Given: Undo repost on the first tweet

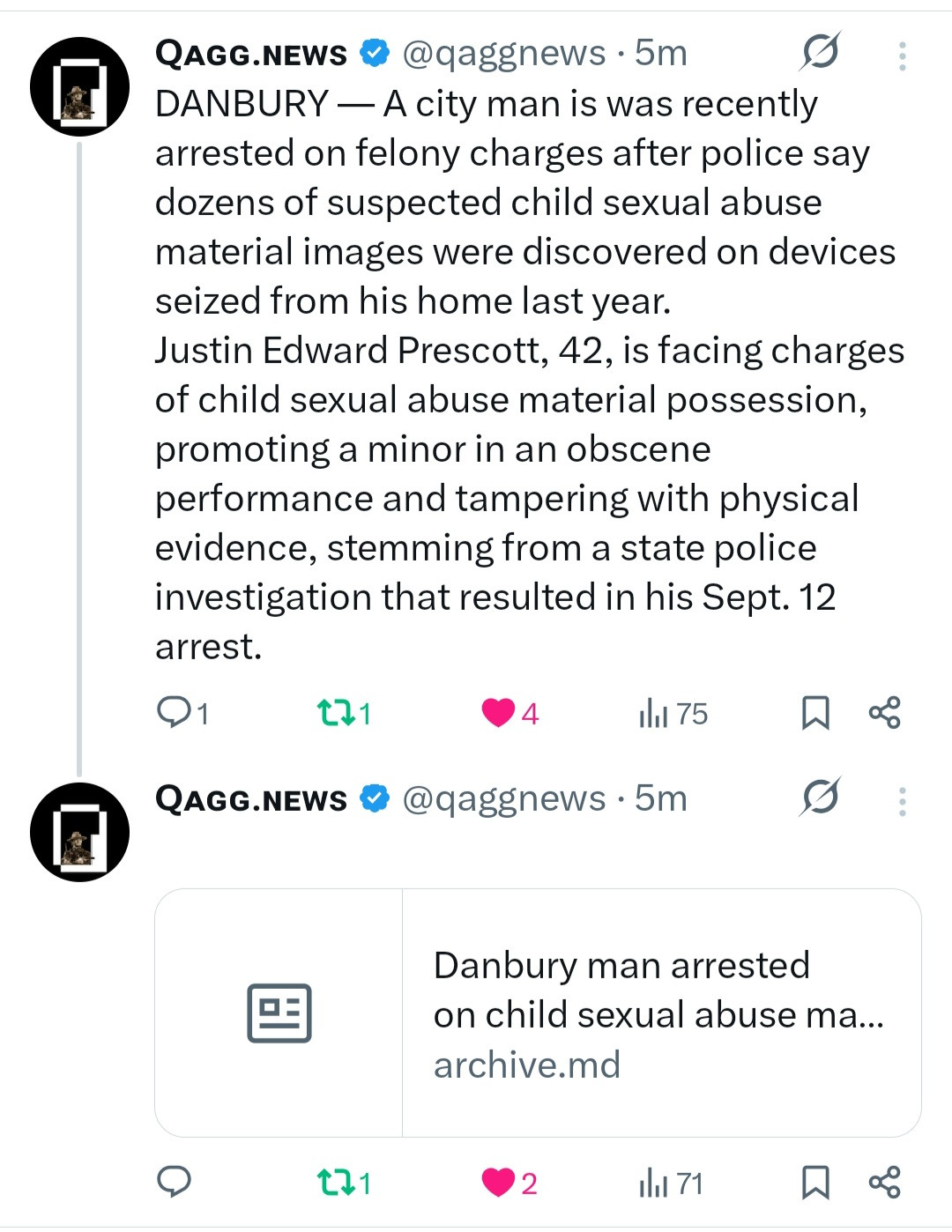Looking at the screenshot, I should click(x=334, y=712).
